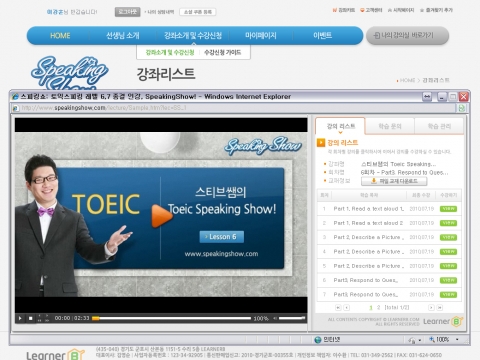Click the 인터넷 zone indicator in the status bar
Image resolution: width=480 pixels, height=360 pixels.
coord(327,339)
